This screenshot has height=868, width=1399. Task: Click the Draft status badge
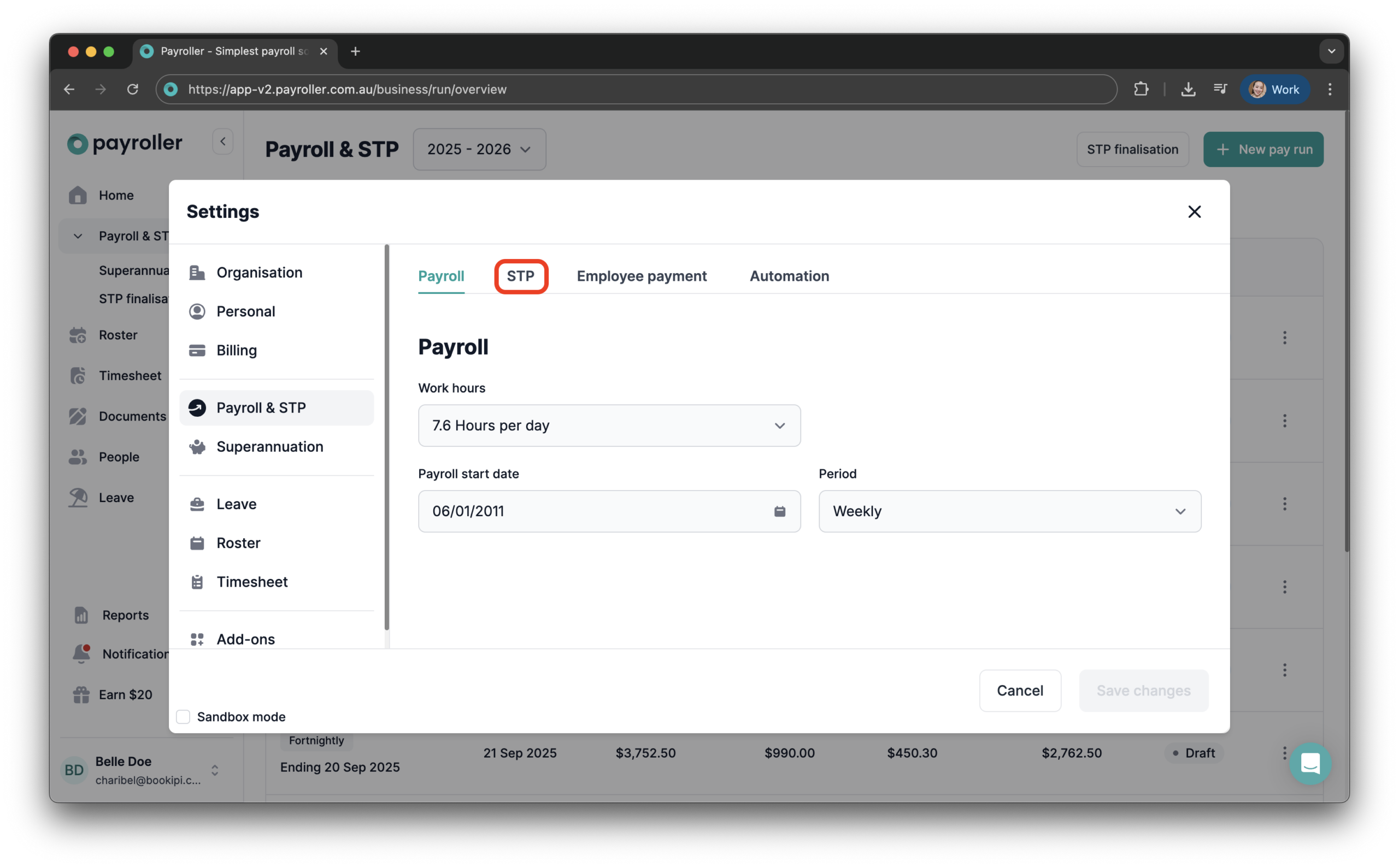click(1194, 753)
